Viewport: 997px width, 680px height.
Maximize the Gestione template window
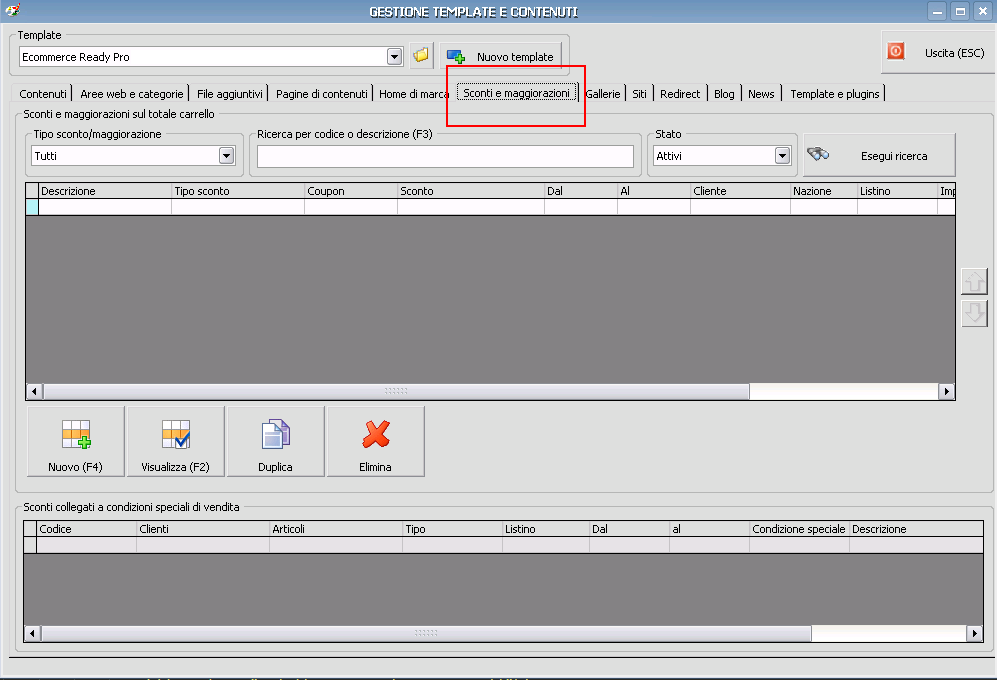click(960, 11)
